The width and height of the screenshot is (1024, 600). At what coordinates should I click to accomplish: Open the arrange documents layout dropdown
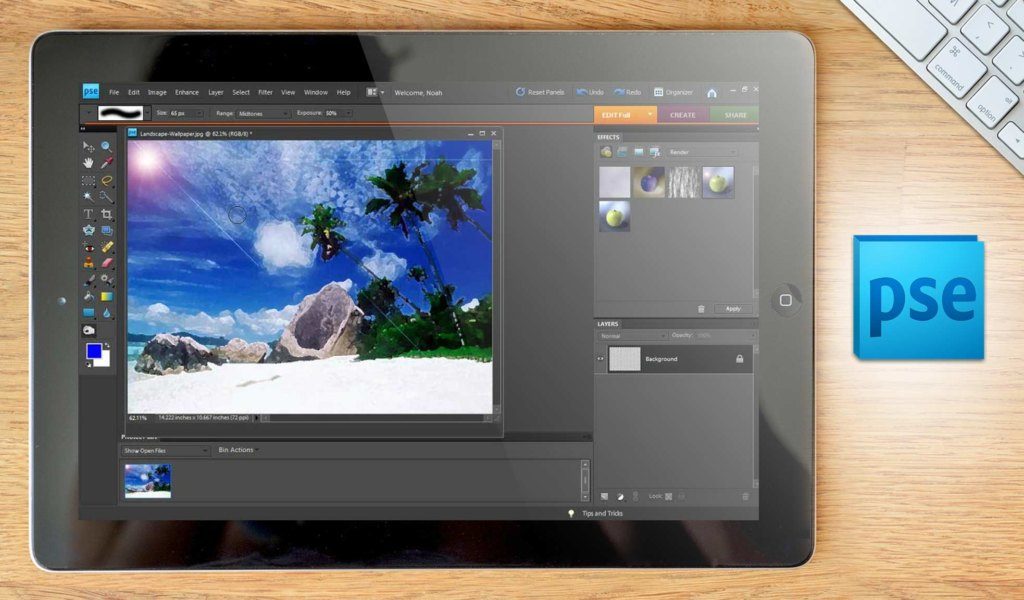pos(375,93)
